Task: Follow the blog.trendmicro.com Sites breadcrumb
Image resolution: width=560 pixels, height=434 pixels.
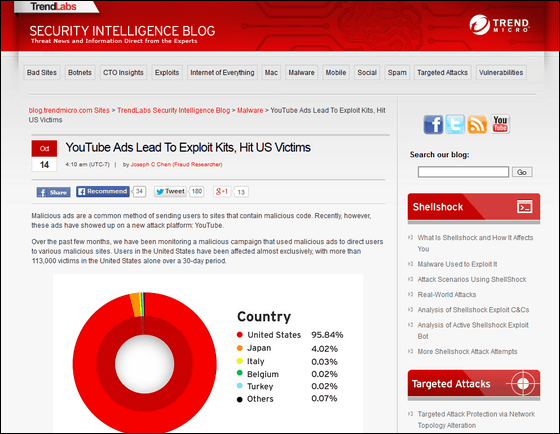Action: (69, 110)
